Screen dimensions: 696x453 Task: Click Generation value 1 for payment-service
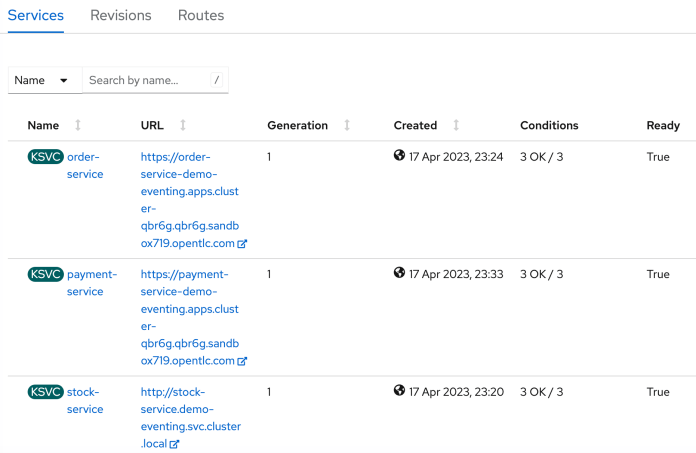[269, 275]
